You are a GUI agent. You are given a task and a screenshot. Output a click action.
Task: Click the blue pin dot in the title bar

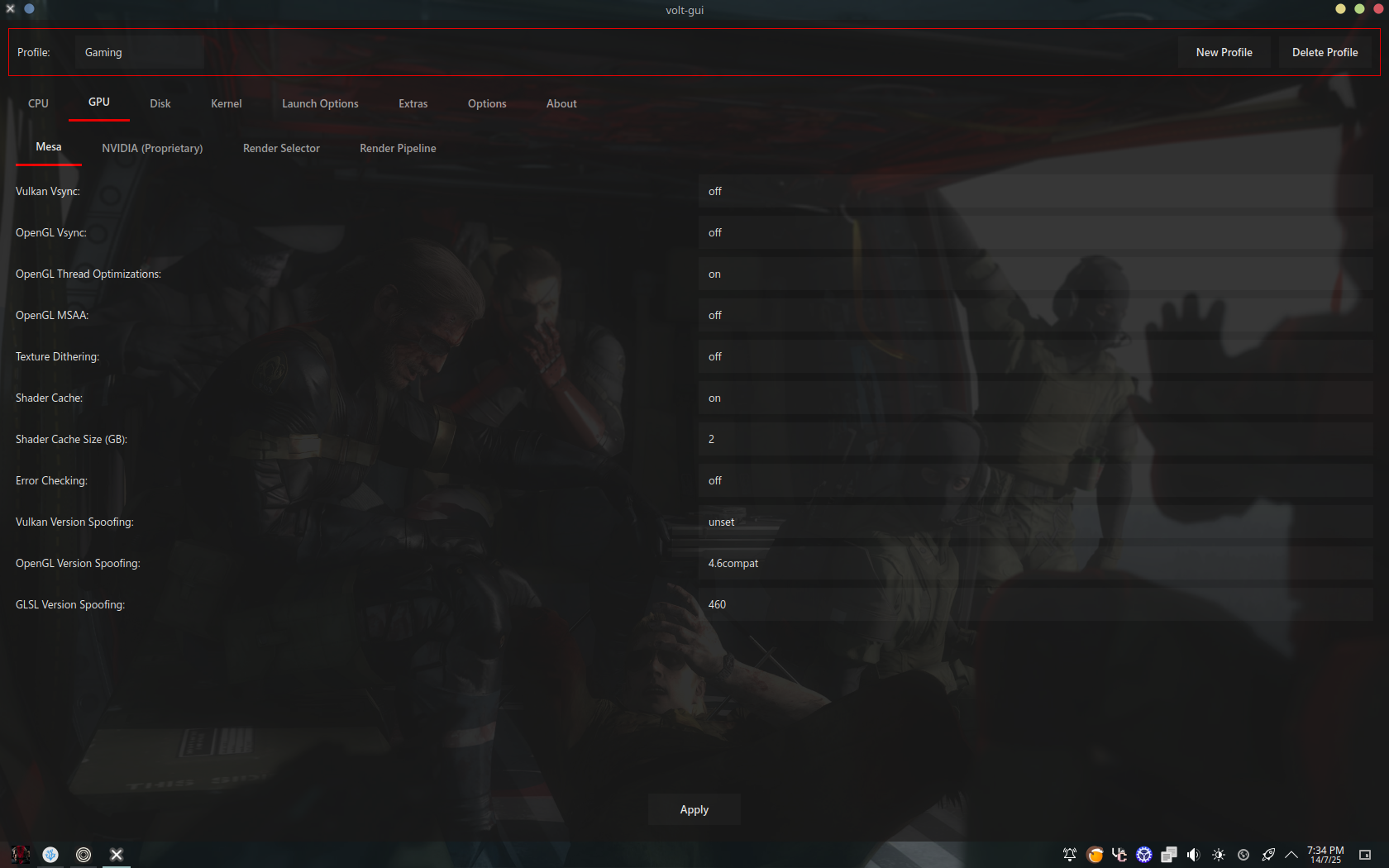point(29,9)
